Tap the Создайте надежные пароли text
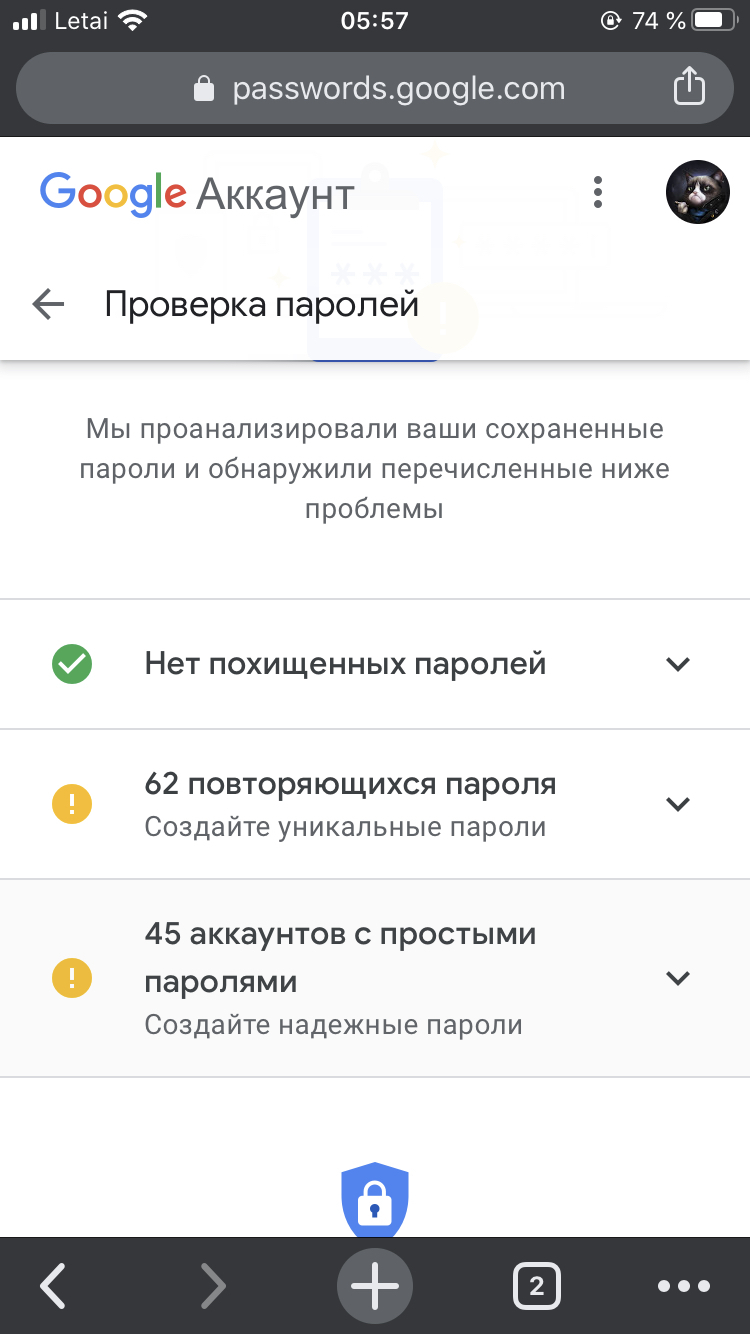 tap(333, 1025)
